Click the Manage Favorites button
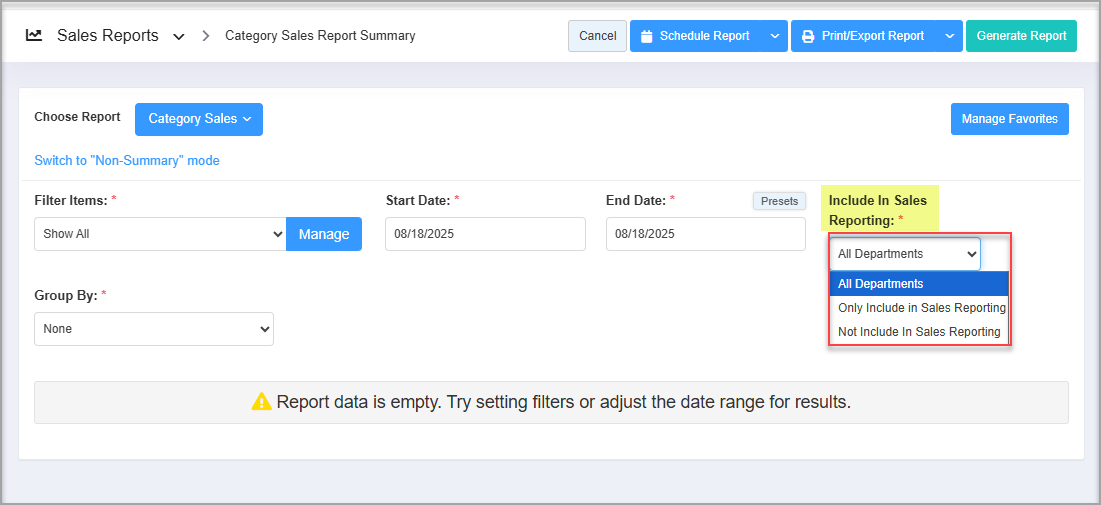 click(1009, 119)
